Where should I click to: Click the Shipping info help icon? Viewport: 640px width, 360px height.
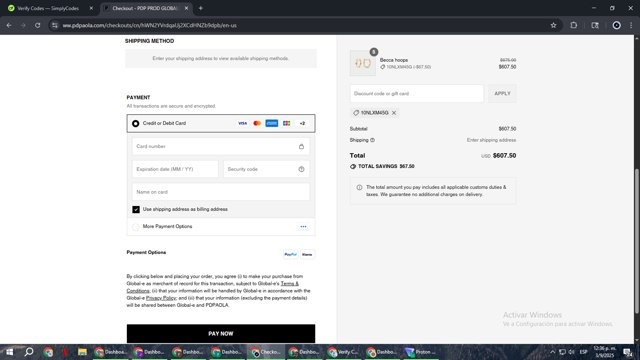click(372, 140)
